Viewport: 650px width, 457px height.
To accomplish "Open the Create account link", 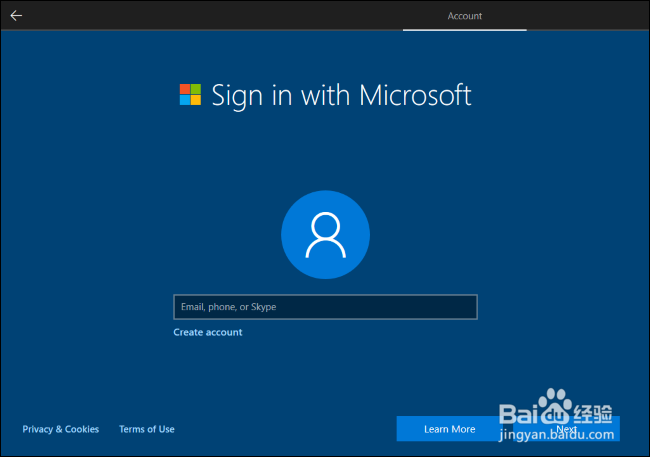I will [x=208, y=332].
